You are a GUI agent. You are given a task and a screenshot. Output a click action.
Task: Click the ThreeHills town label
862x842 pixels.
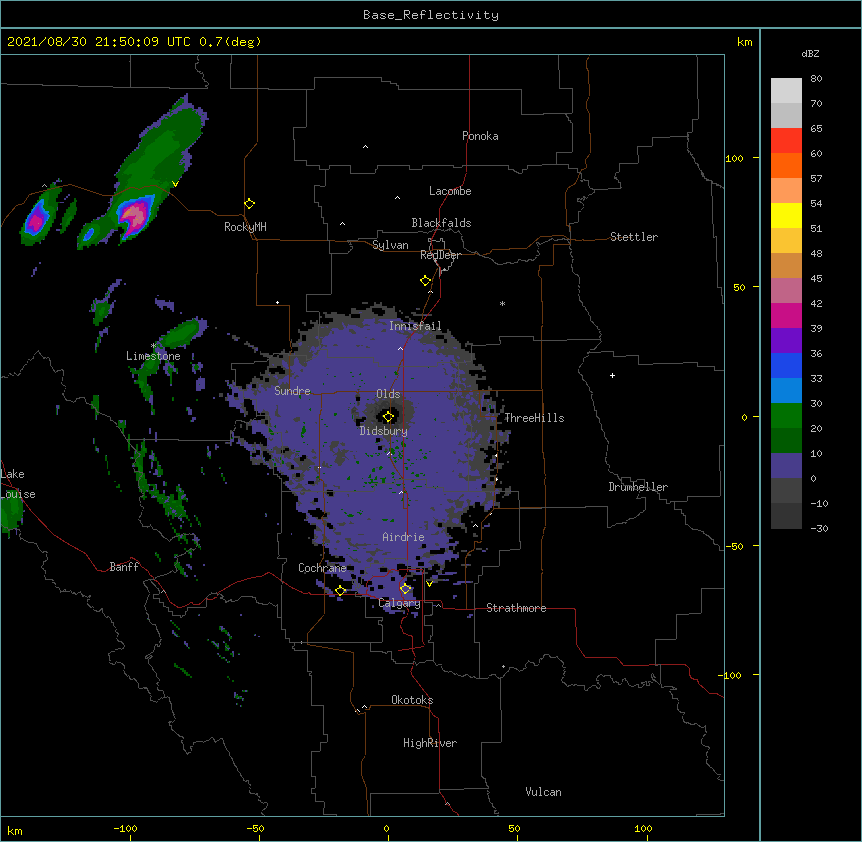click(x=534, y=418)
